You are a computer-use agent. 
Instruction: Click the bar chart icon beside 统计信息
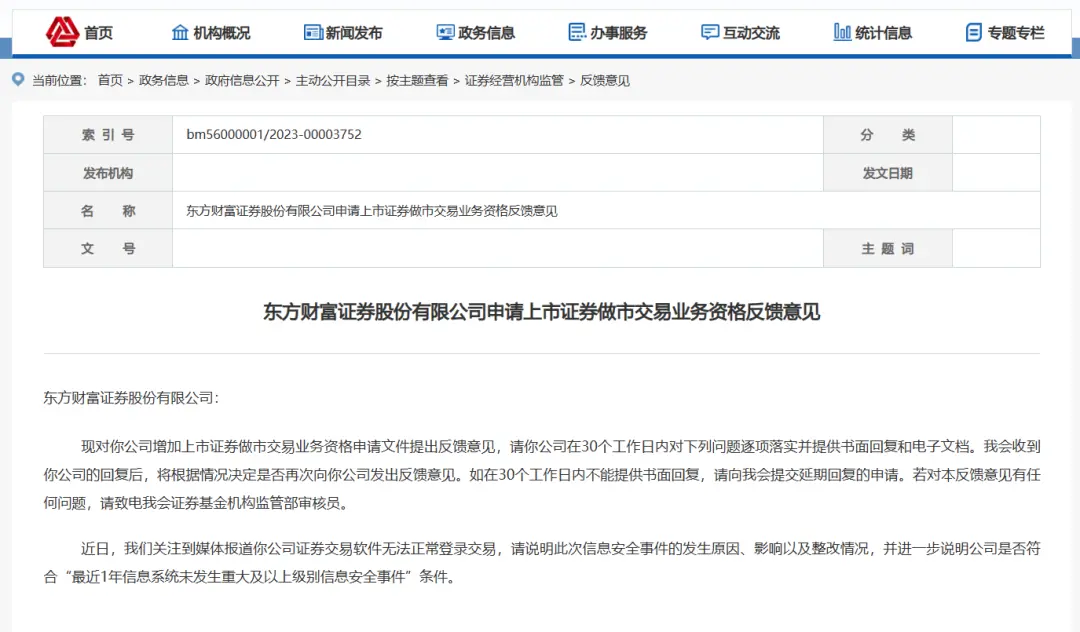842,32
